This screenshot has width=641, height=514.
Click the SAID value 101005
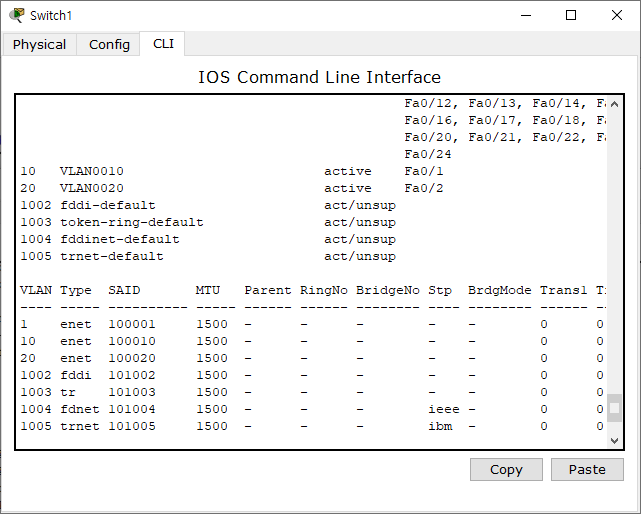[132, 426]
